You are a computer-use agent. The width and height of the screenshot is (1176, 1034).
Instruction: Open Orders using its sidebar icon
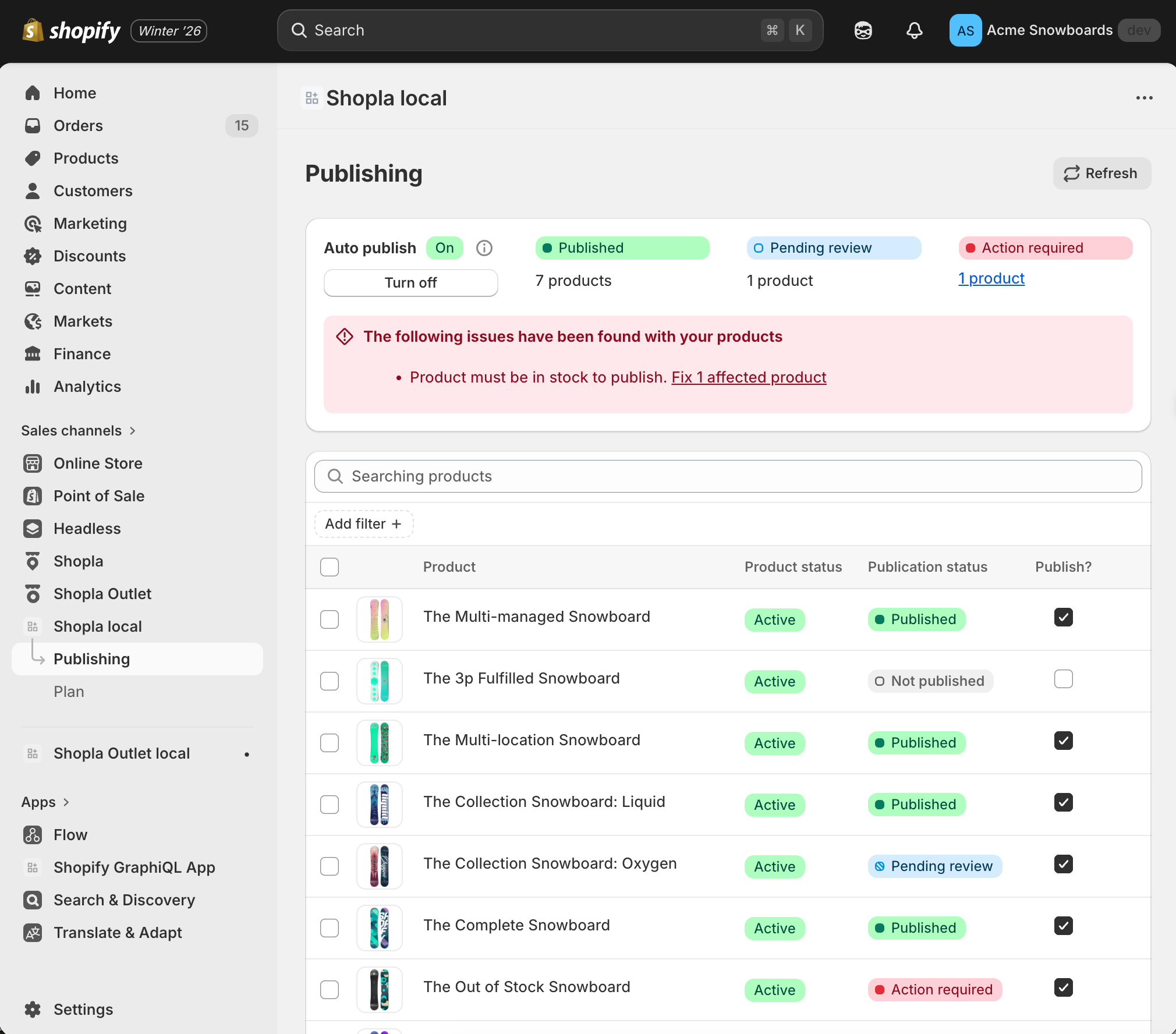[x=33, y=126]
